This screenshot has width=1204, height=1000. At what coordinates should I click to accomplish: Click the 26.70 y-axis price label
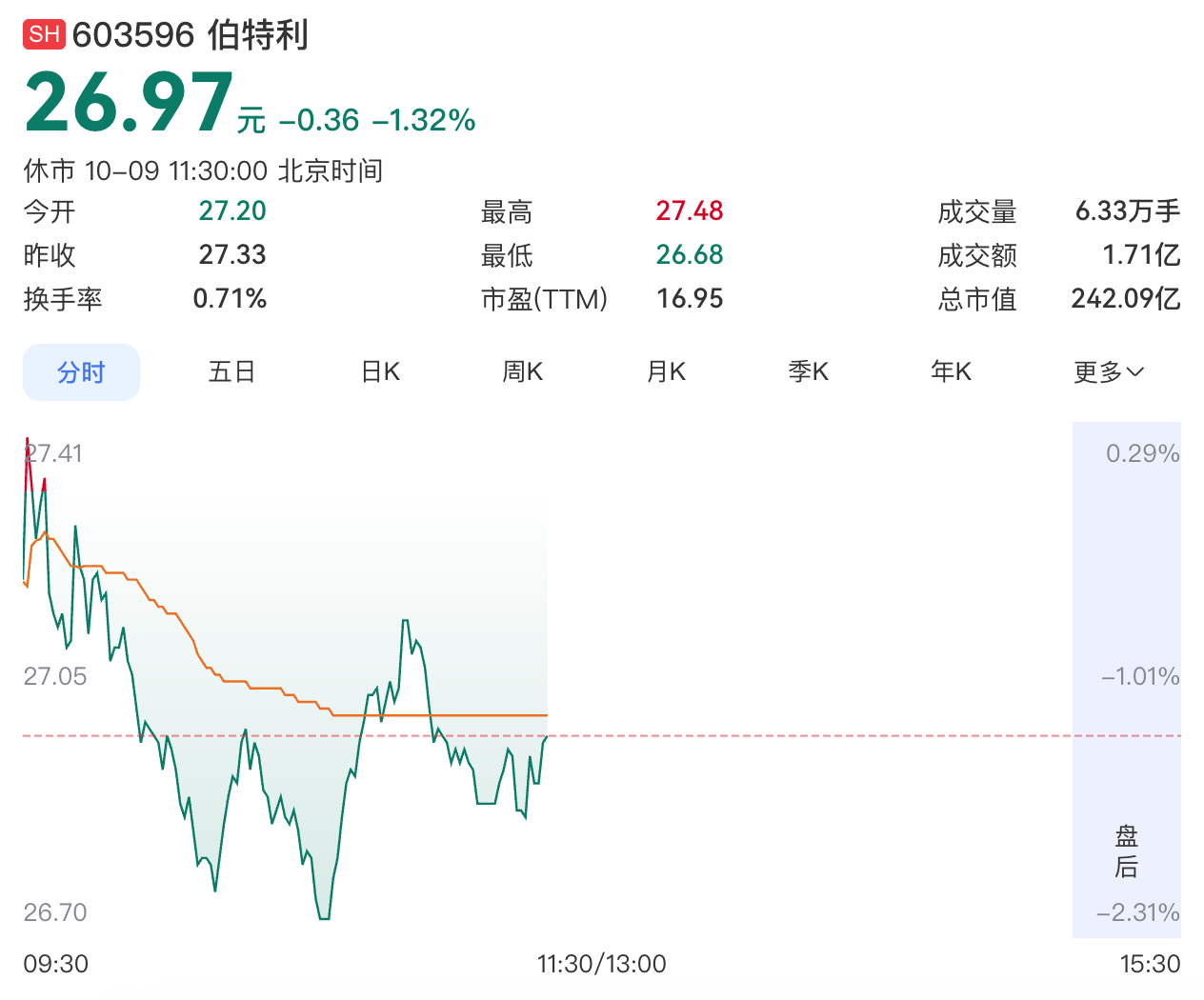pos(55,912)
